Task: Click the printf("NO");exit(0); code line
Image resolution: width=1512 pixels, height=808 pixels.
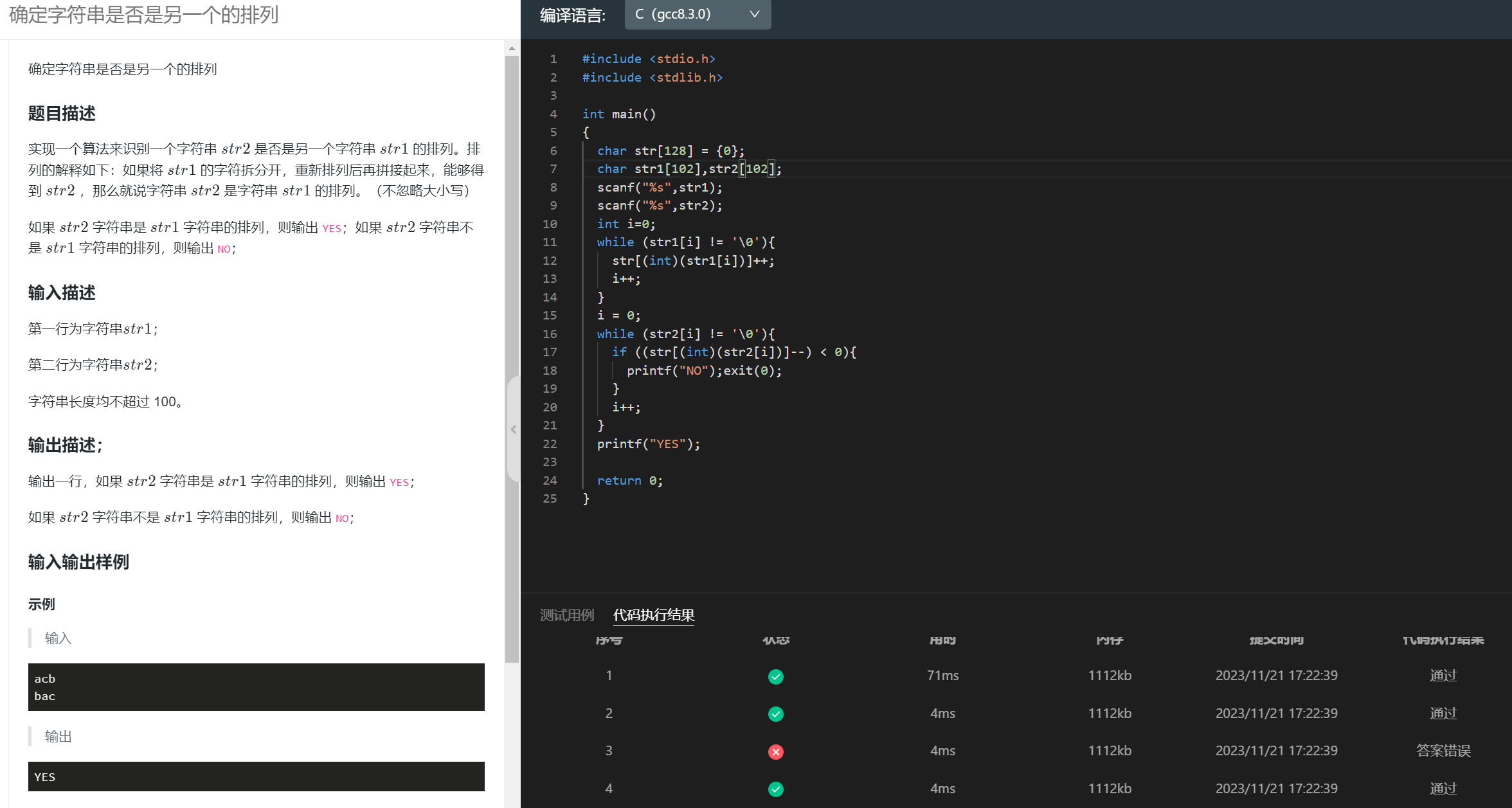Action: pos(704,371)
